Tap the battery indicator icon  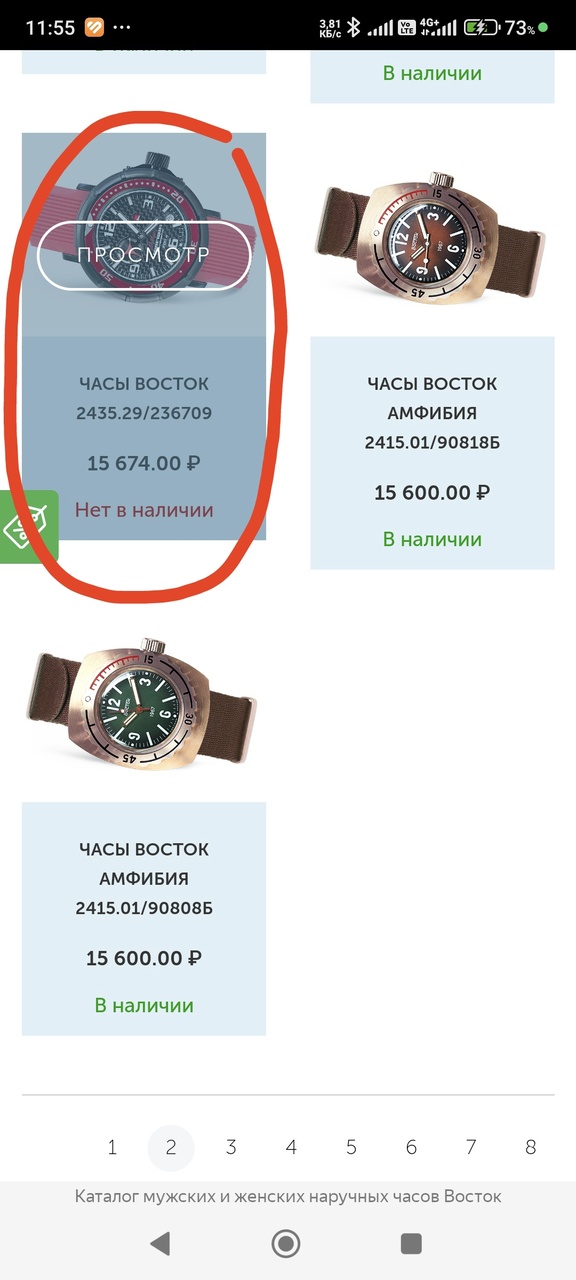tap(482, 28)
